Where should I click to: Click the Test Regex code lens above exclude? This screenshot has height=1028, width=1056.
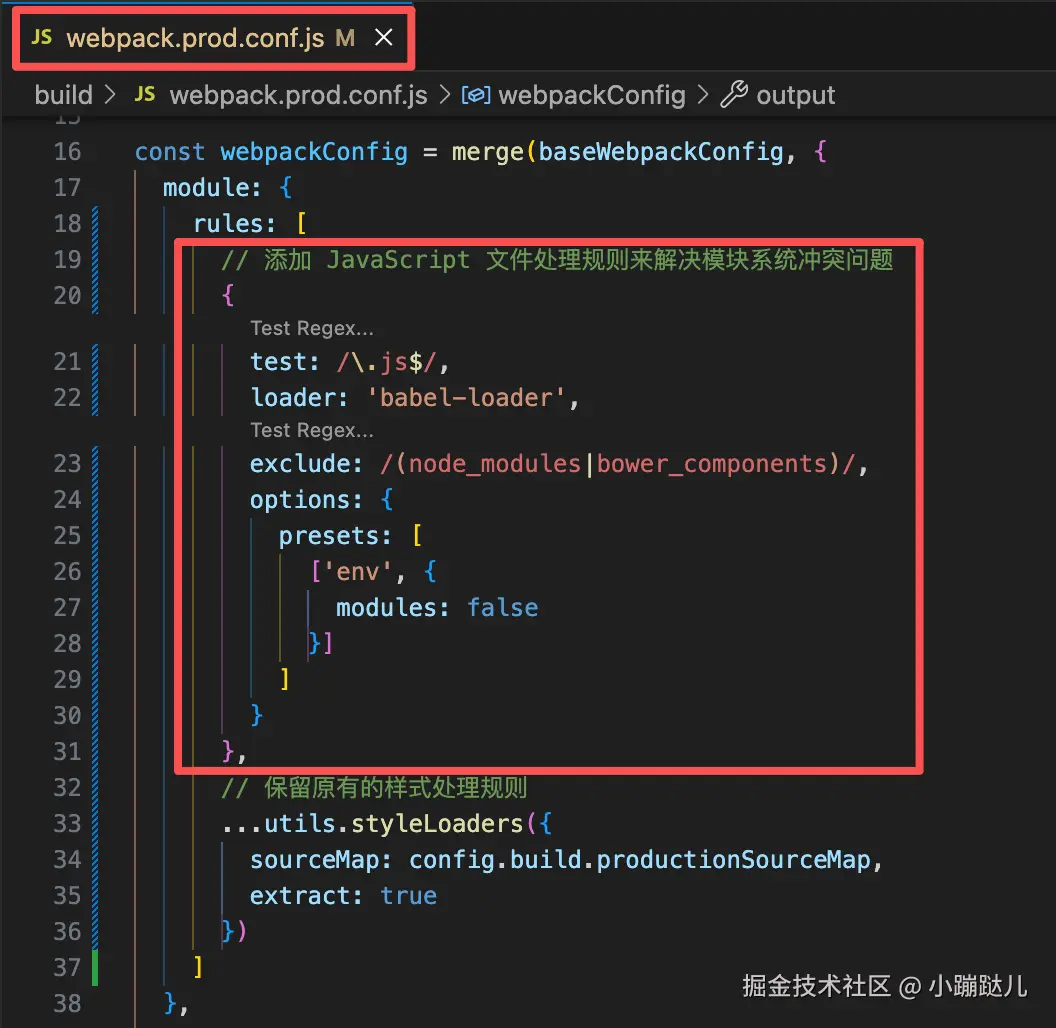(x=312, y=430)
